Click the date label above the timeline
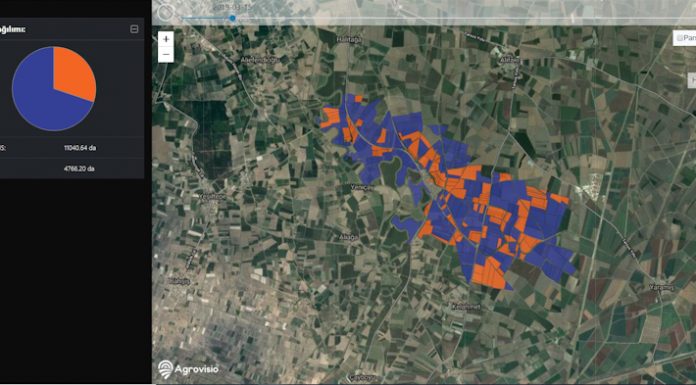The image size is (696, 385). (x=232, y=7)
